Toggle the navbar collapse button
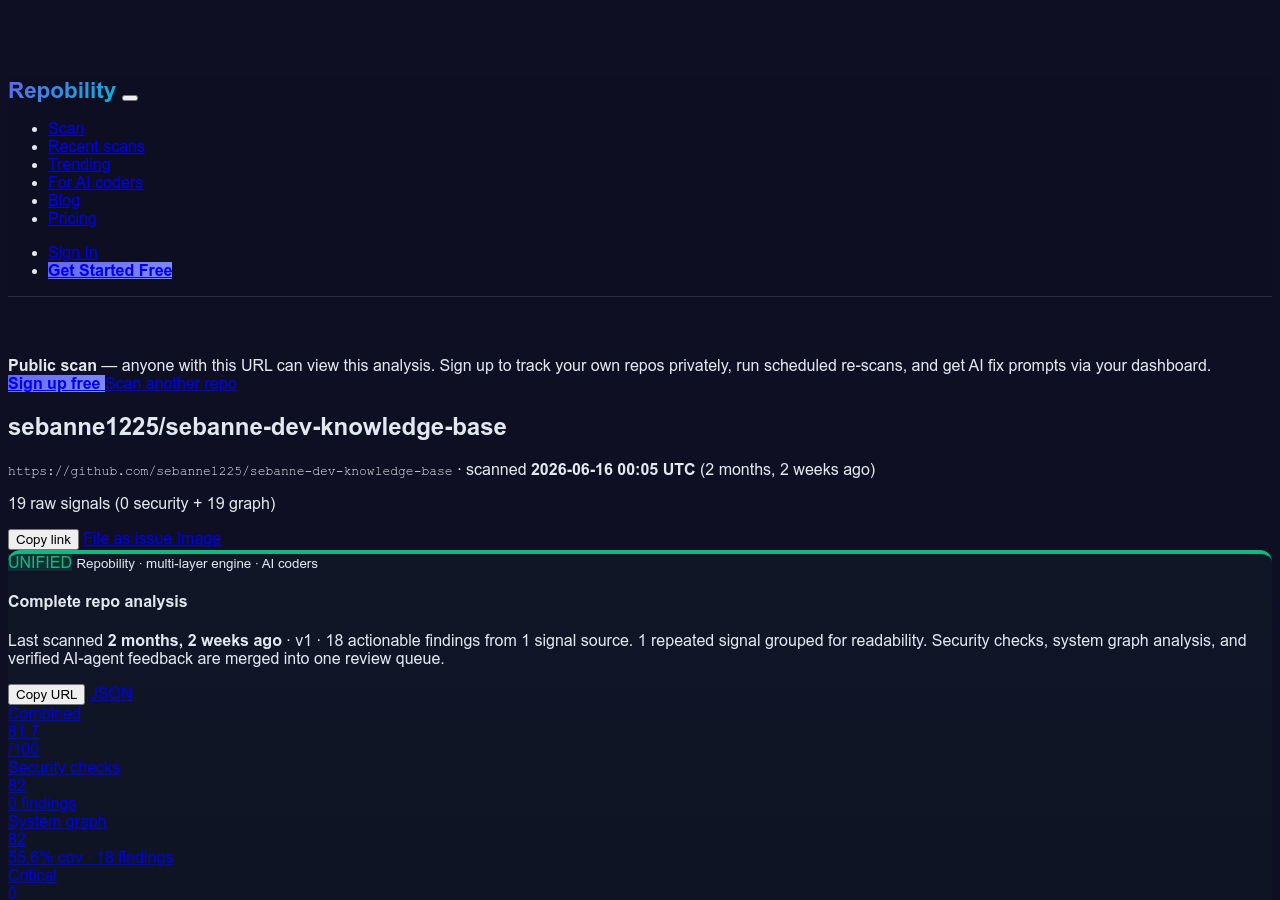1280x900 pixels. (x=130, y=97)
